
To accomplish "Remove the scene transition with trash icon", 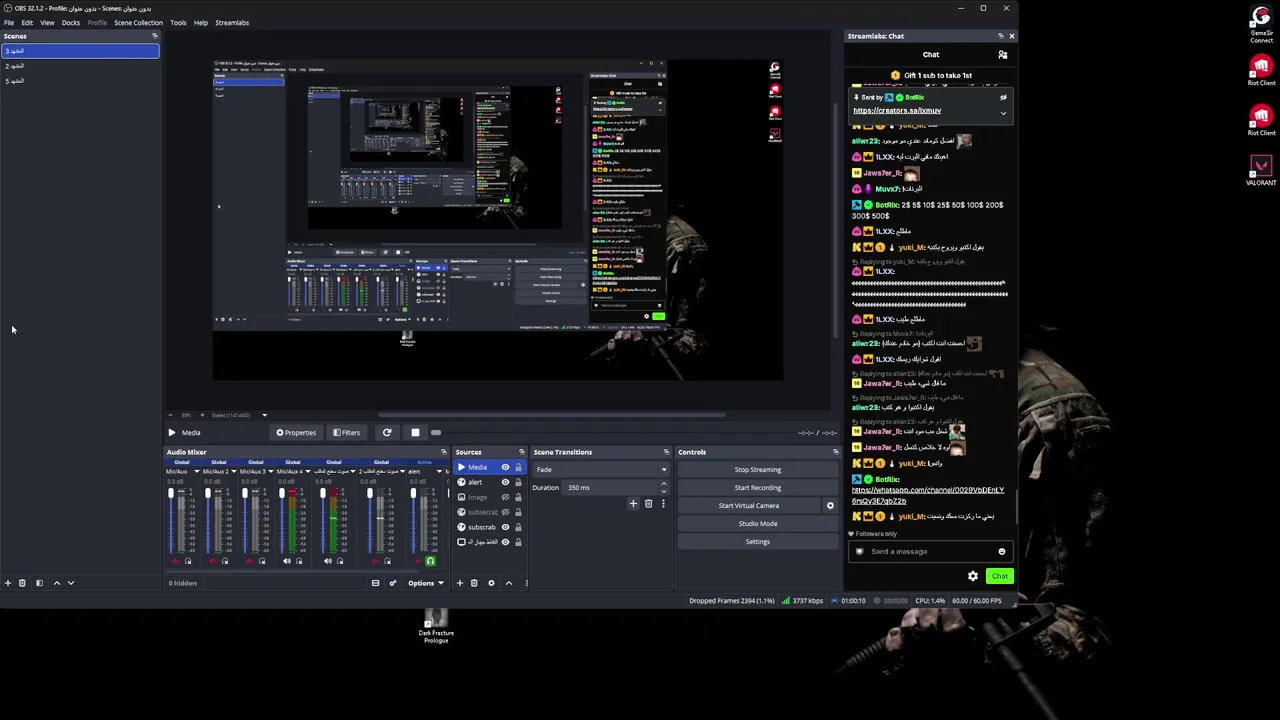I will [x=648, y=504].
